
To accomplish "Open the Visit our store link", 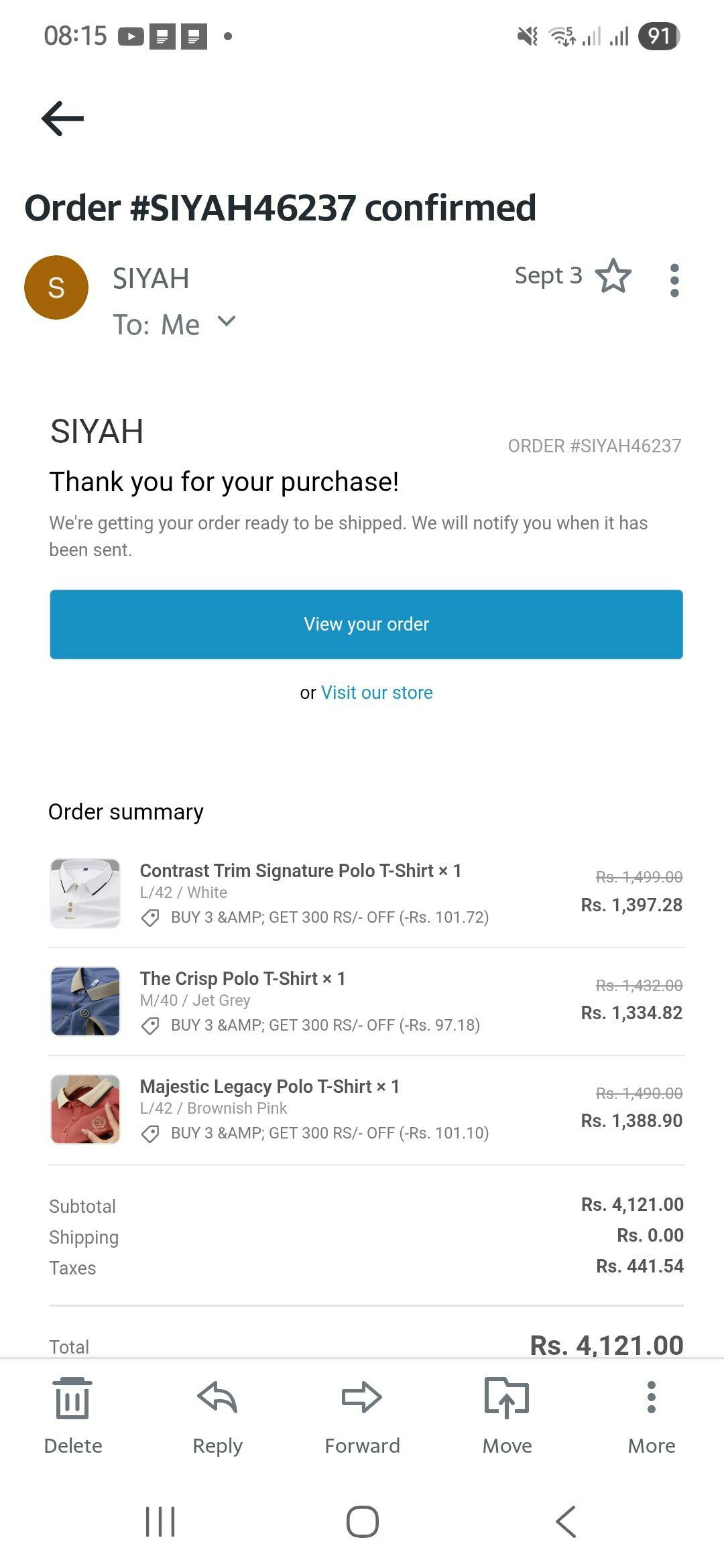I will [x=377, y=692].
